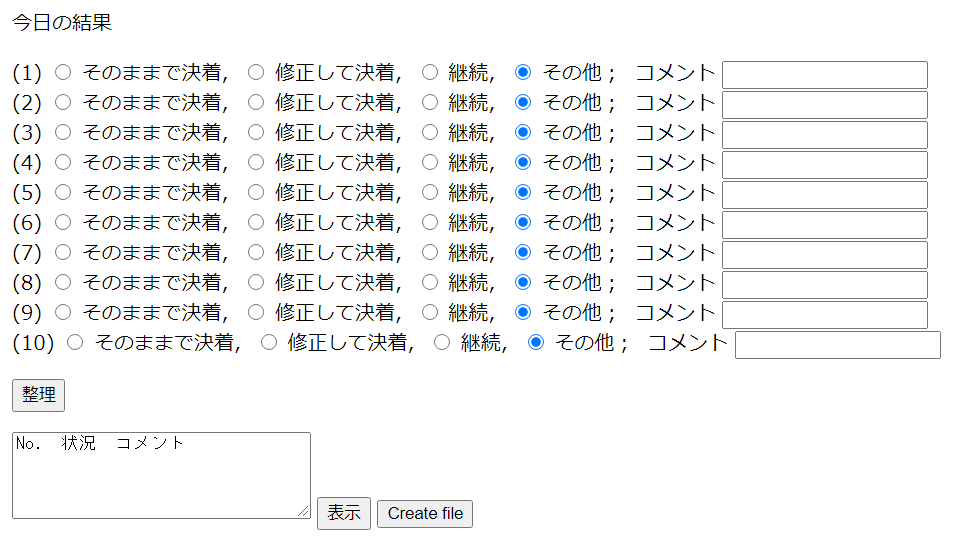Image resolution: width=959 pixels, height=543 pixels.
Task: Select その他 radio for row (4)
Action: pos(523,162)
